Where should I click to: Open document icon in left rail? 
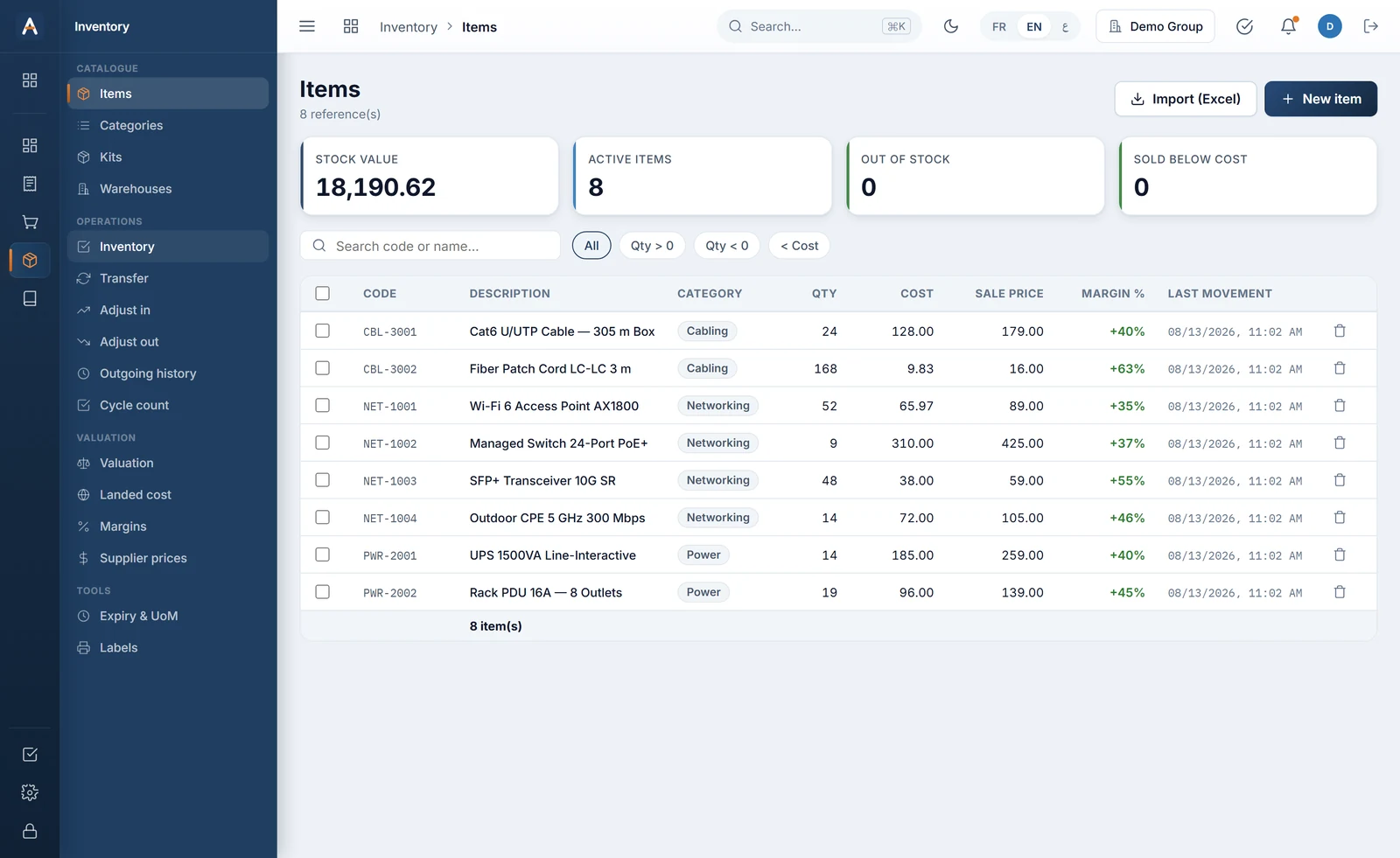click(30, 184)
